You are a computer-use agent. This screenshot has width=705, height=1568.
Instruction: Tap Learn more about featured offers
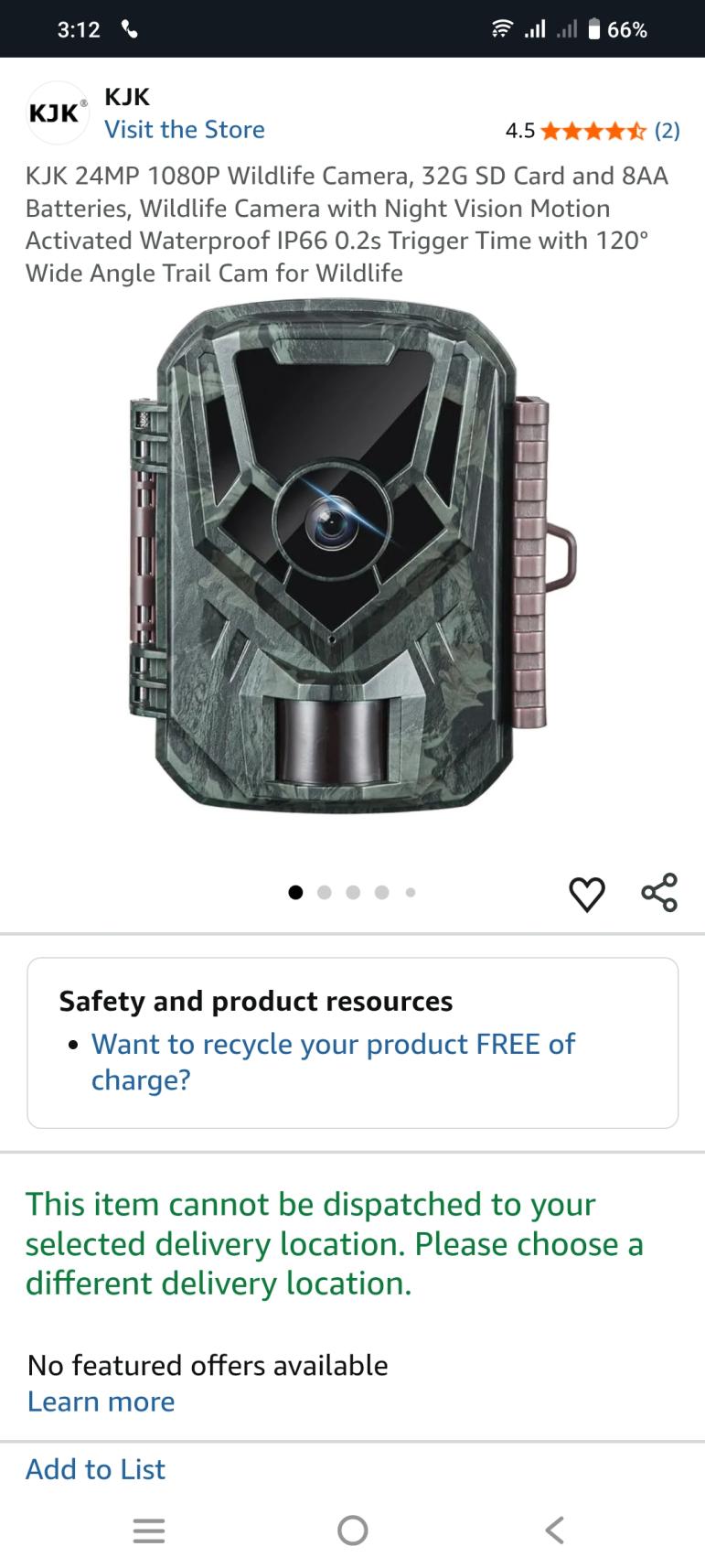pos(101,1402)
